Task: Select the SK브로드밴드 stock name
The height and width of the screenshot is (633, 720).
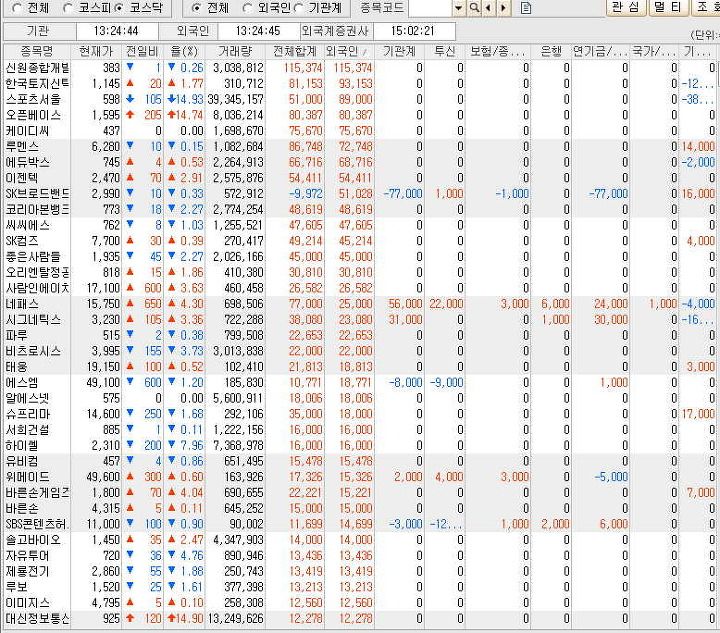Action: point(37,193)
